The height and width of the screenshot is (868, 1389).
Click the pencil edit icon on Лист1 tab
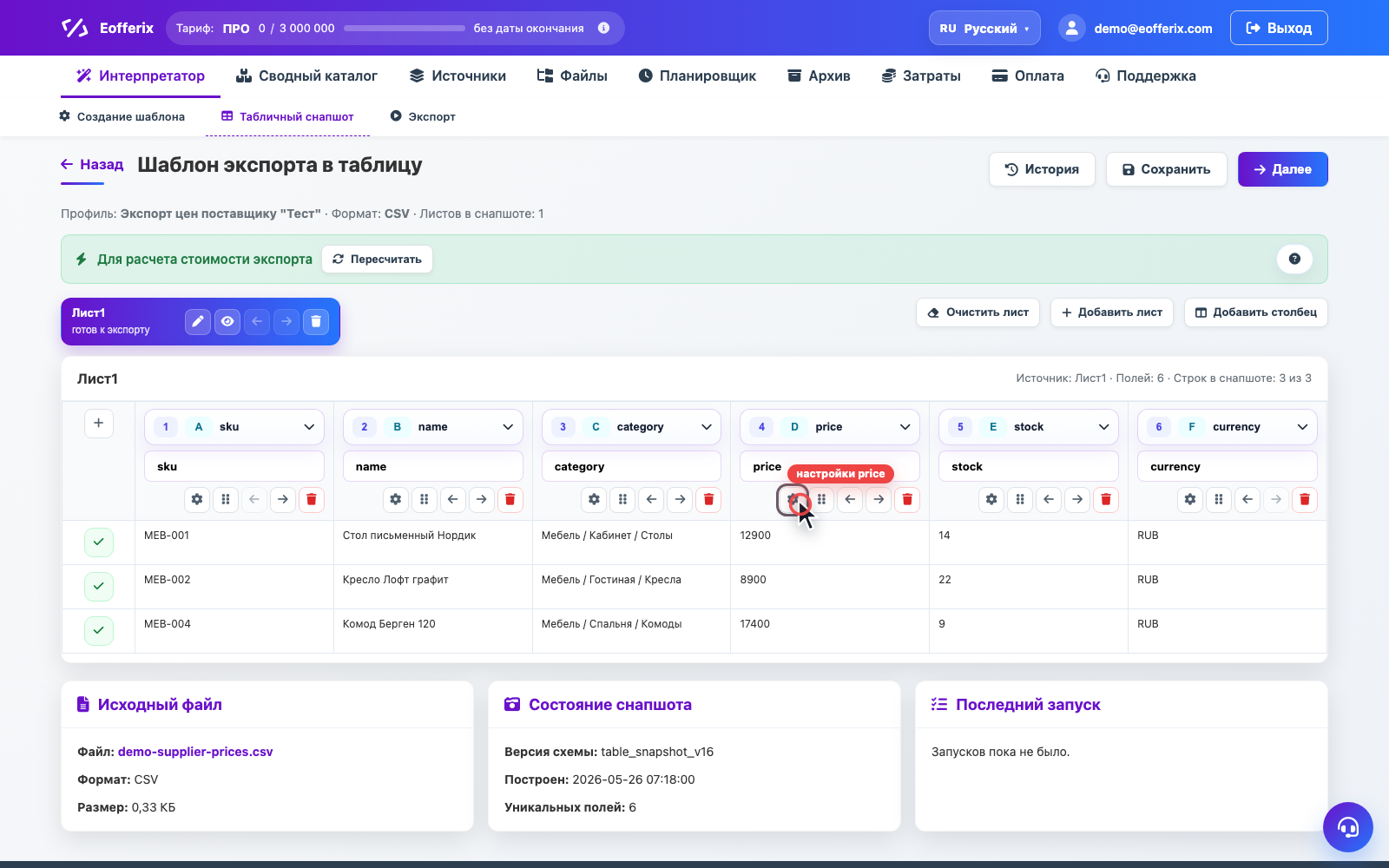point(198,321)
